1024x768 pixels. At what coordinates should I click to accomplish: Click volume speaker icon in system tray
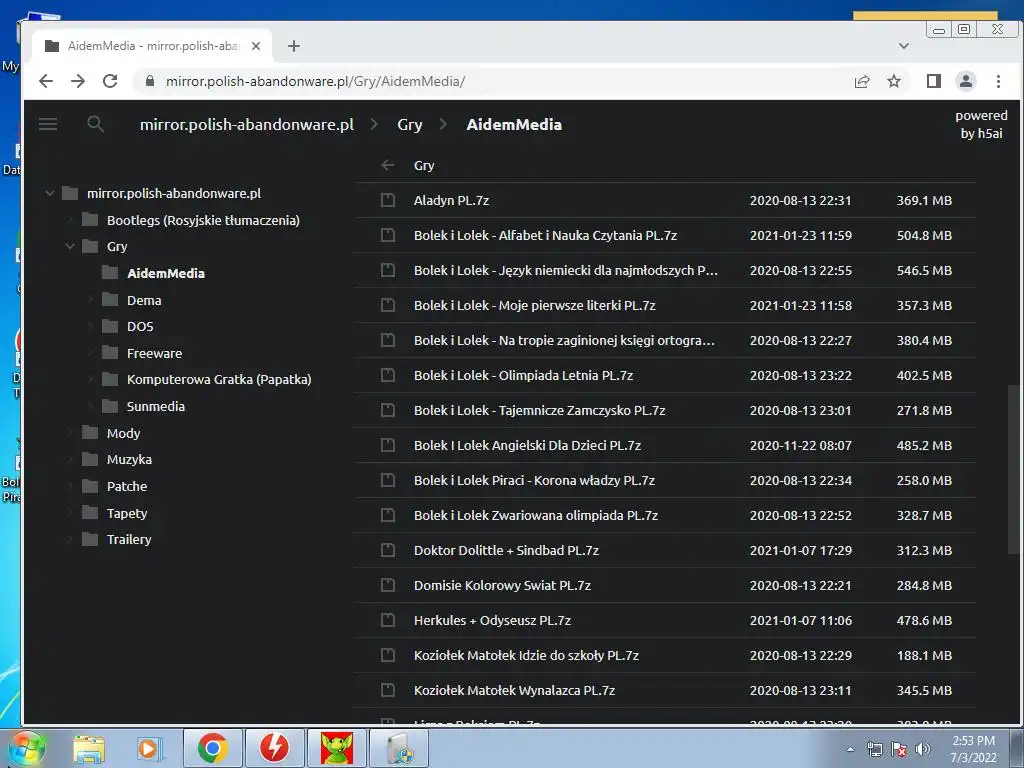(x=923, y=749)
